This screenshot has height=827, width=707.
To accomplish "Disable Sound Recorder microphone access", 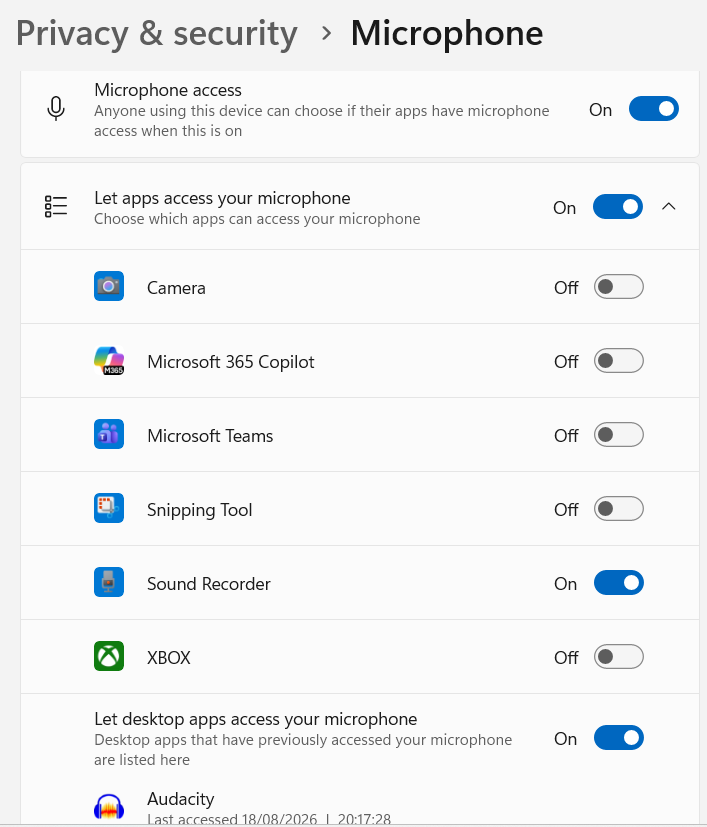I will [619, 583].
